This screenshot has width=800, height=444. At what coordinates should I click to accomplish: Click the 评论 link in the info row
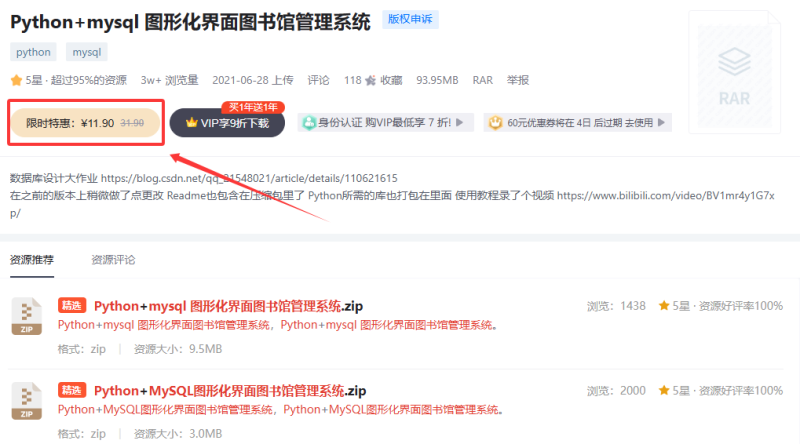coord(318,80)
